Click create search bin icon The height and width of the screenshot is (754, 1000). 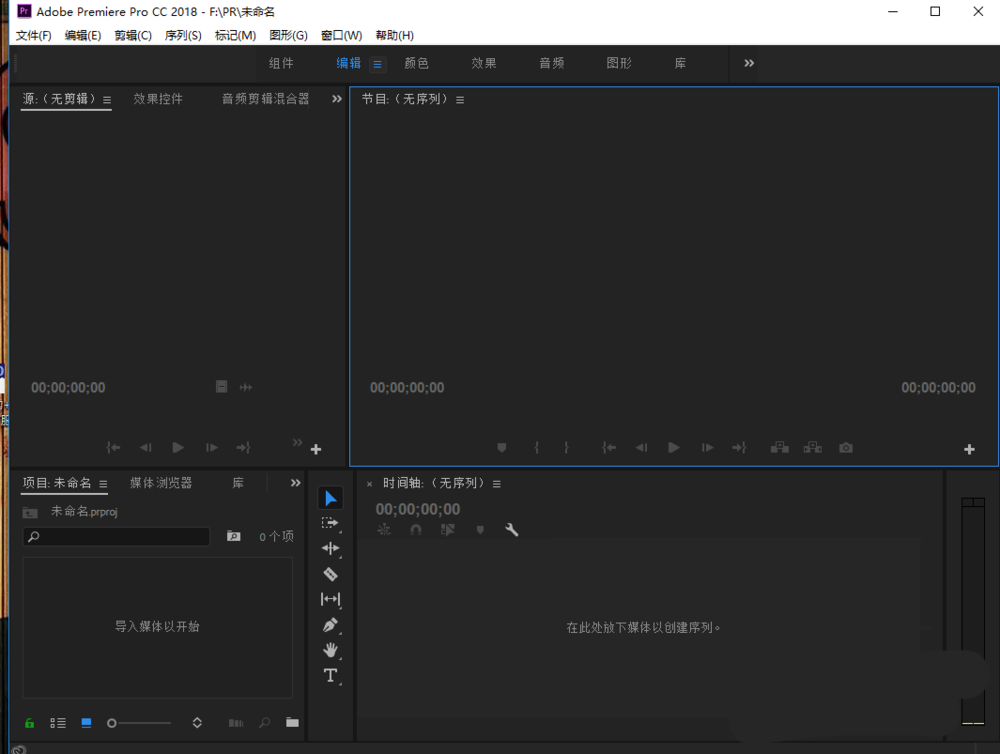(234, 536)
